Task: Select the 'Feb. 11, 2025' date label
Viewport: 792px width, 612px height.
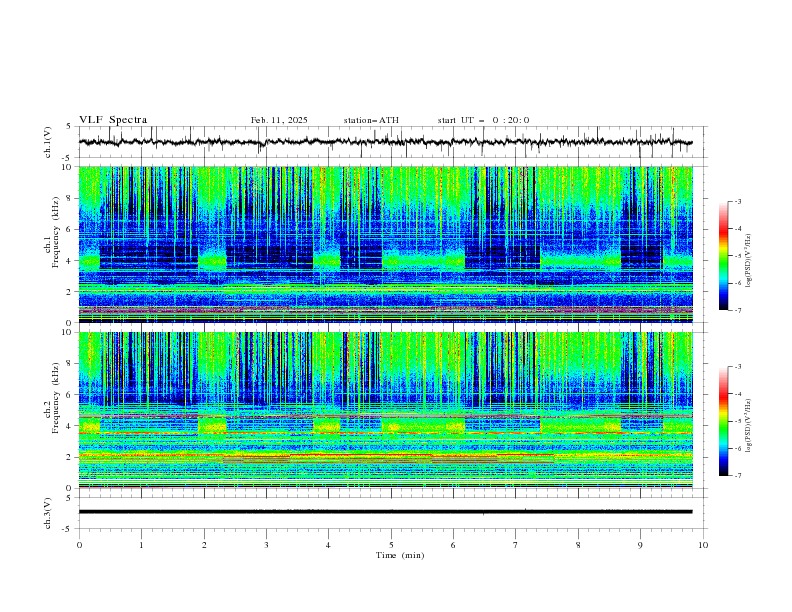Action: (279, 120)
